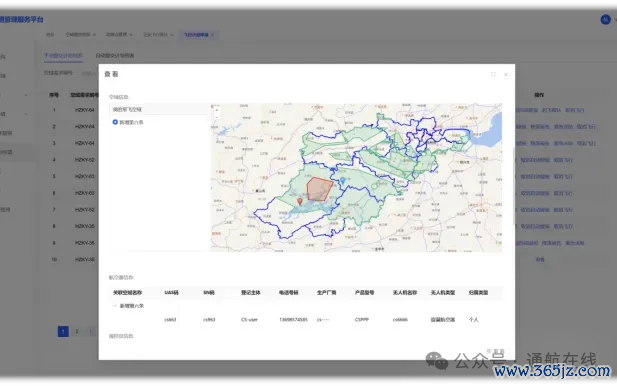
Task: Click the blue user avatar at top right
Action: (606, 19)
